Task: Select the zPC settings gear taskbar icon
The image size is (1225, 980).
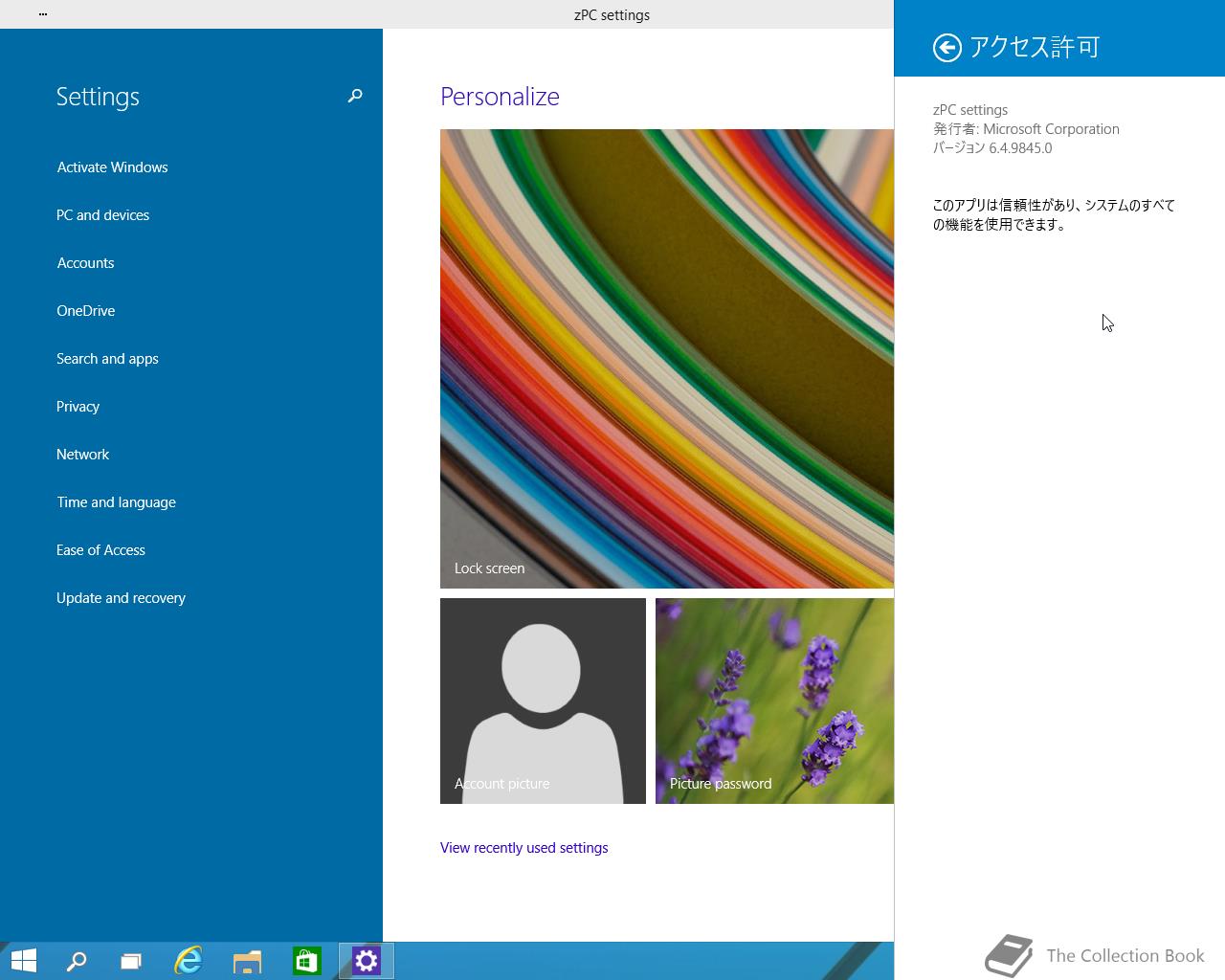Action: 367,961
